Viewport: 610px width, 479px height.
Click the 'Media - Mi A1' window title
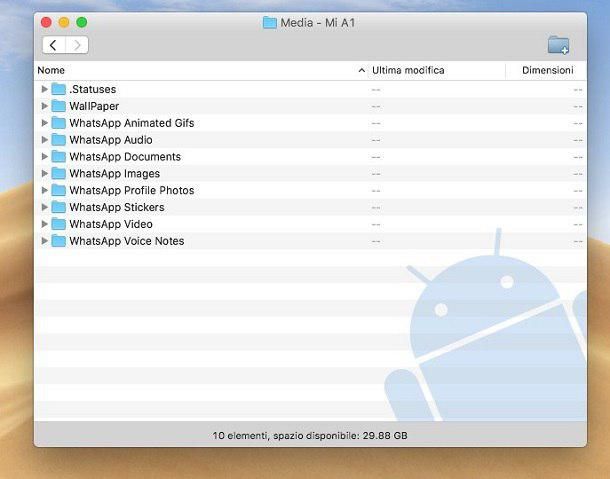318,23
